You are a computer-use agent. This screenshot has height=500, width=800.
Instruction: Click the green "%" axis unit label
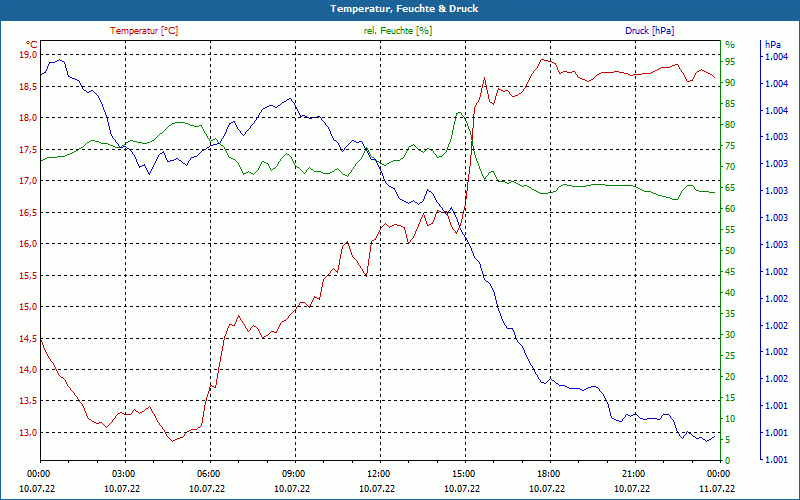pos(730,45)
